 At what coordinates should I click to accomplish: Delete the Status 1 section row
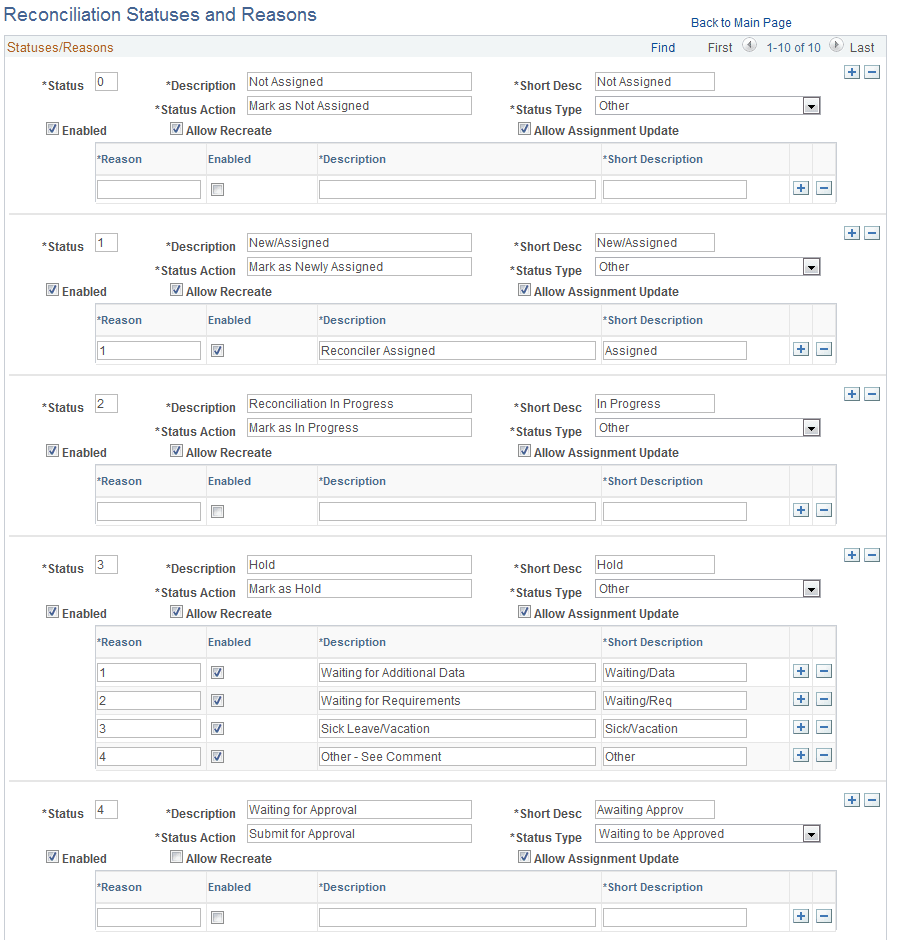872,233
